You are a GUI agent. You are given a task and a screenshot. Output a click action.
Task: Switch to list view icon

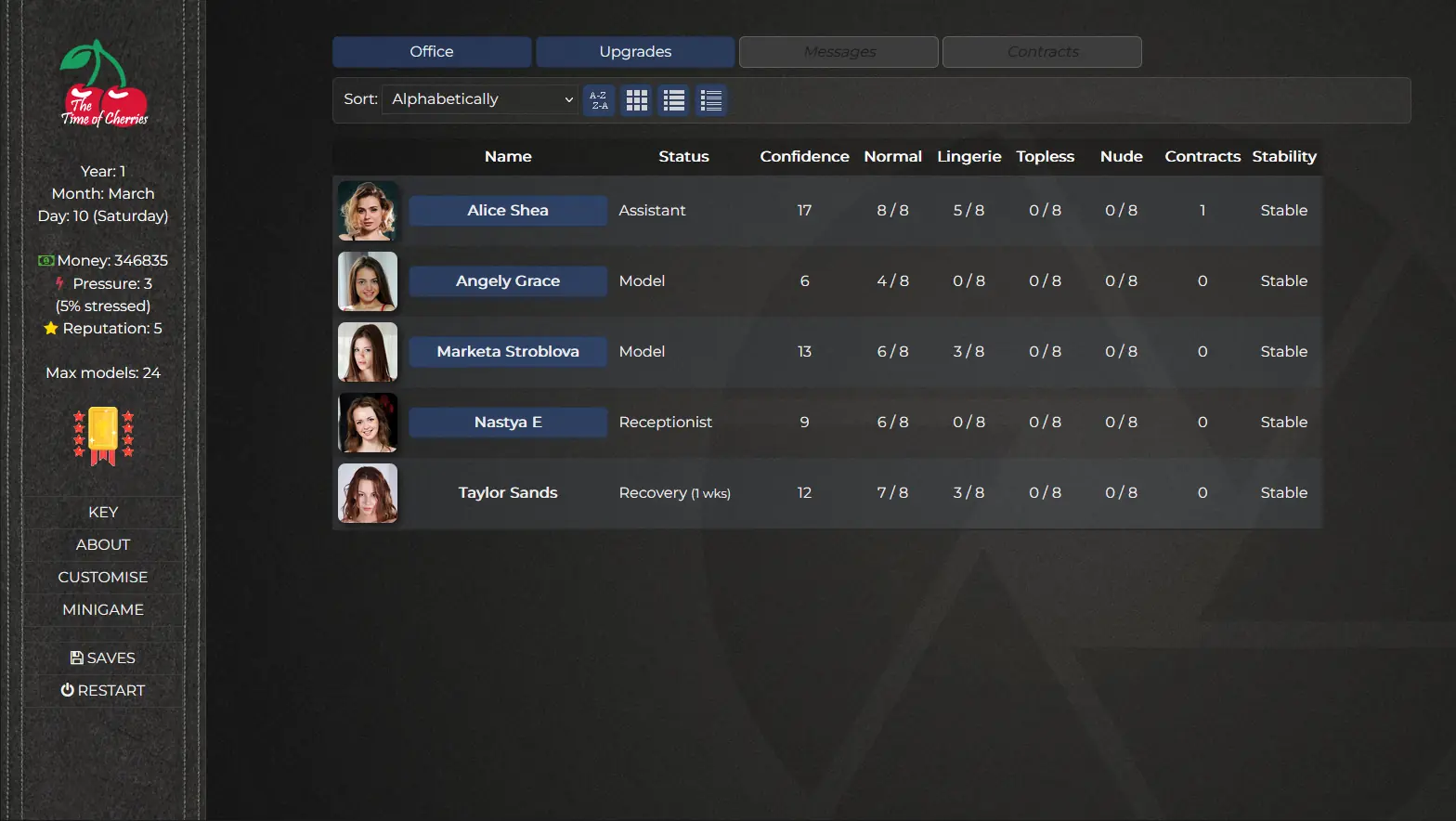coord(674,100)
